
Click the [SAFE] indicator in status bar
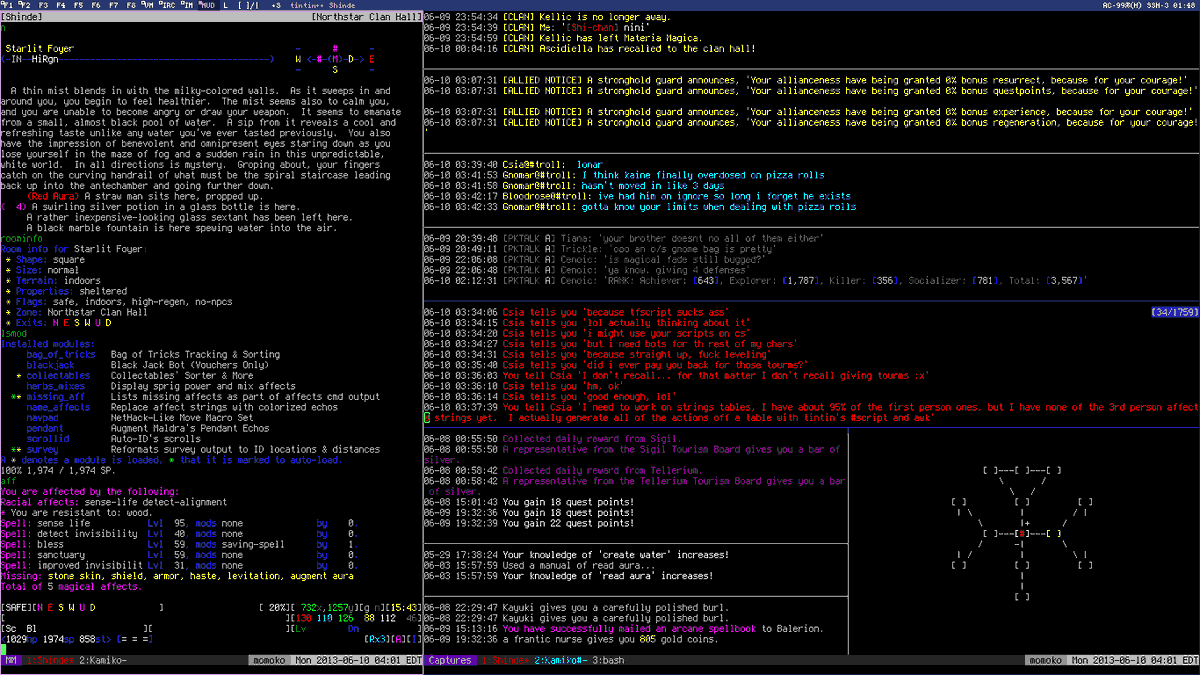point(17,607)
